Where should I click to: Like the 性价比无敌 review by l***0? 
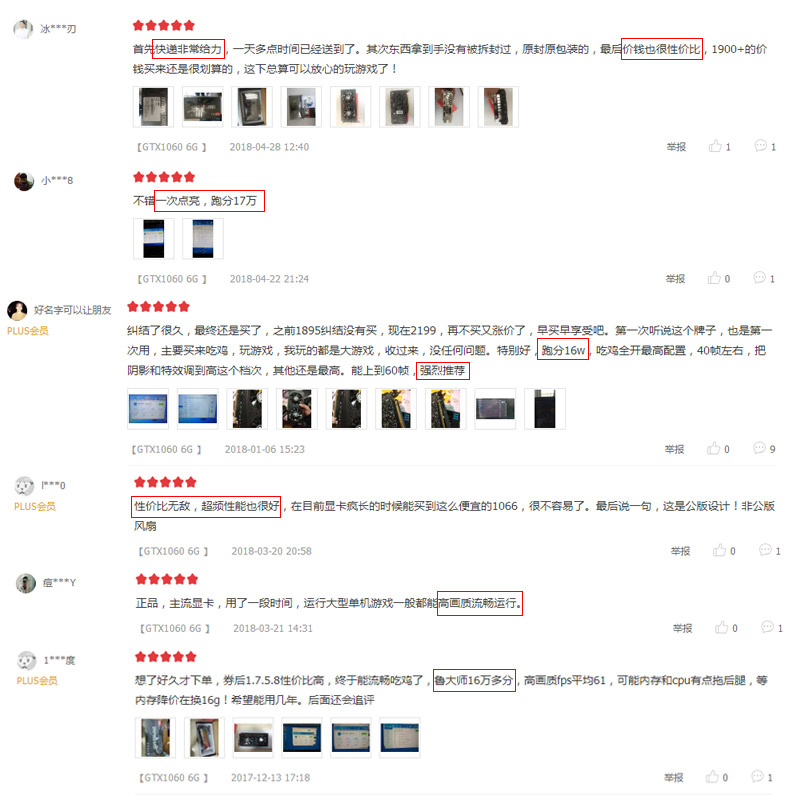click(x=719, y=550)
